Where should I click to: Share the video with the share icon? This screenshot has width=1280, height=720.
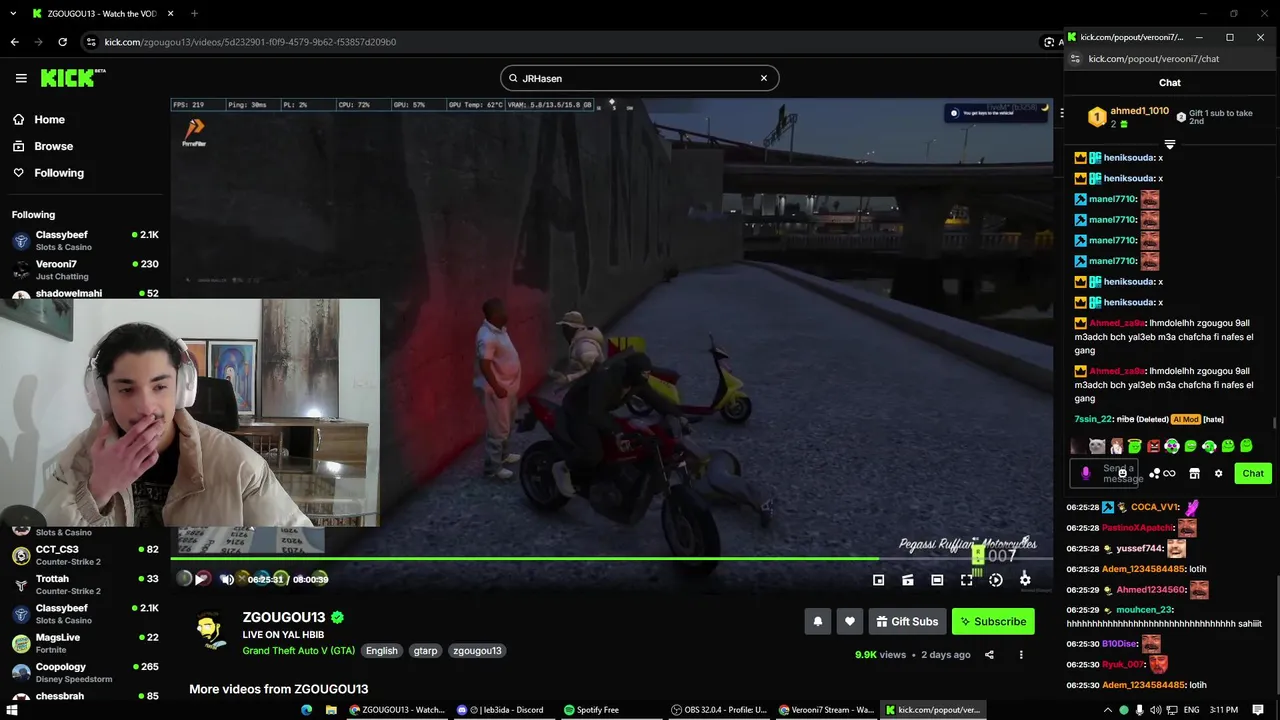tap(989, 655)
